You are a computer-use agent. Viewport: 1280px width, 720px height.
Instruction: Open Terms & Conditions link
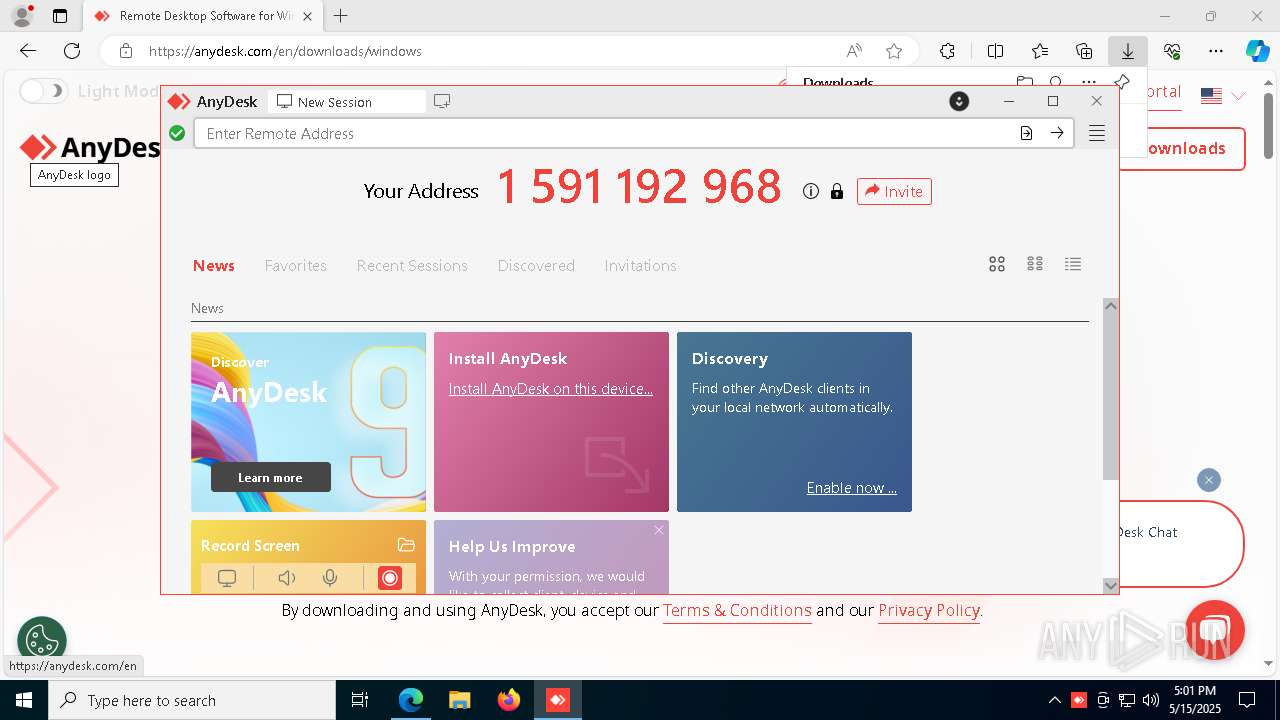pyautogui.click(x=737, y=610)
